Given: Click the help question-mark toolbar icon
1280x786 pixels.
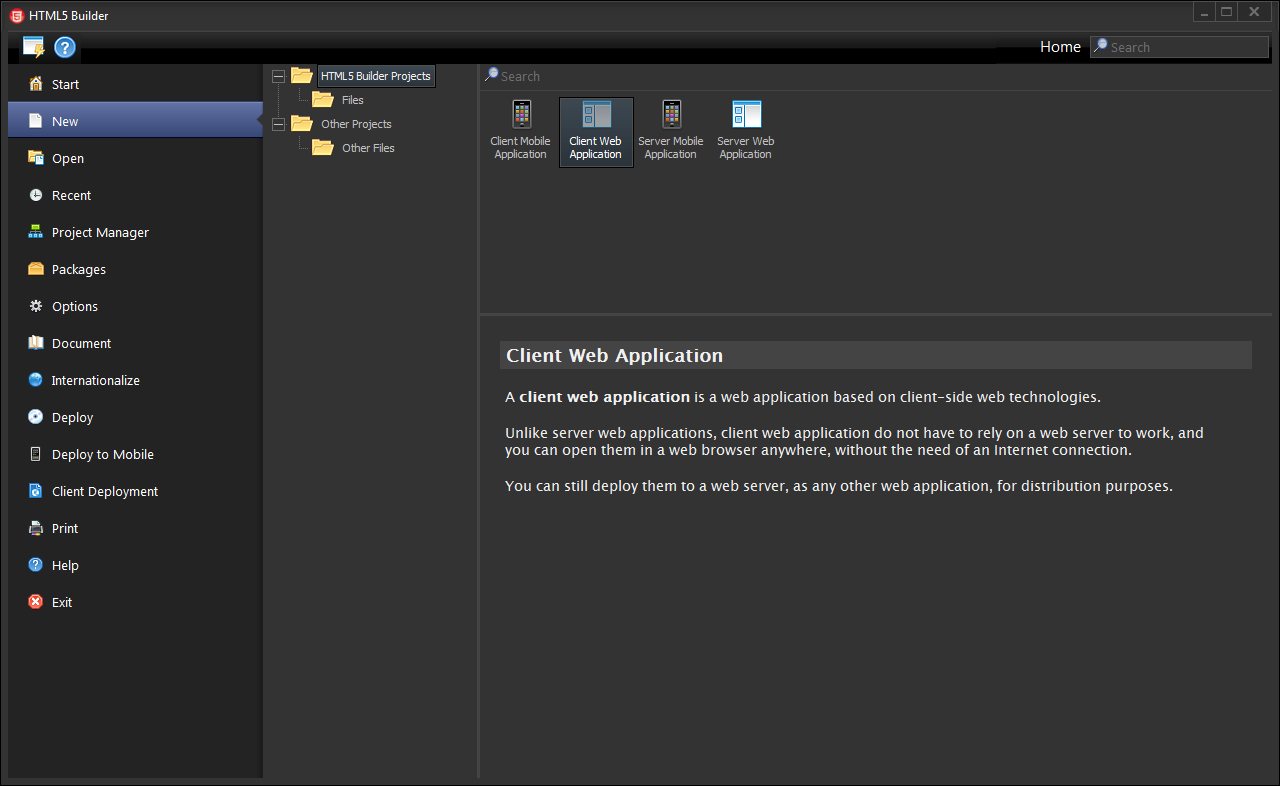Looking at the screenshot, I should [x=64, y=47].
